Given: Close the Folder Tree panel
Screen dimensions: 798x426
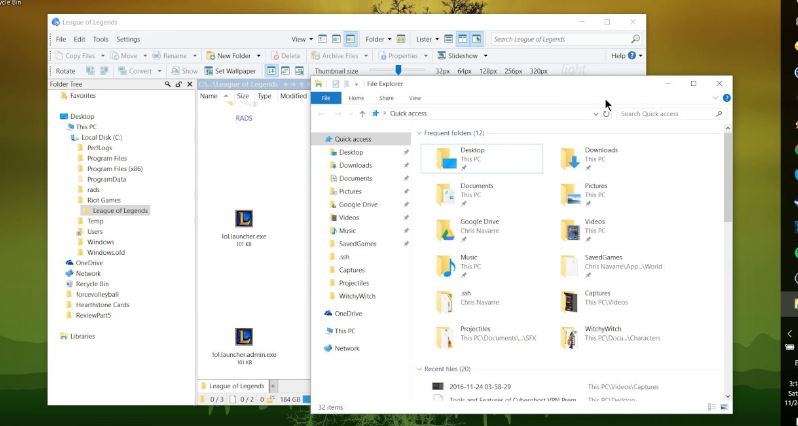Looking at the screenshot, I should point(190,84).
